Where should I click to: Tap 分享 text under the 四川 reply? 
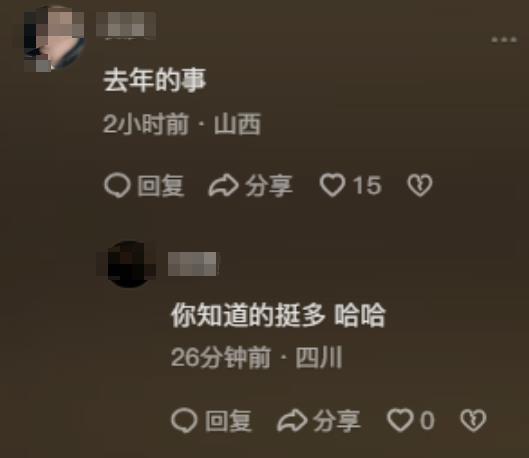coord(337,421)
